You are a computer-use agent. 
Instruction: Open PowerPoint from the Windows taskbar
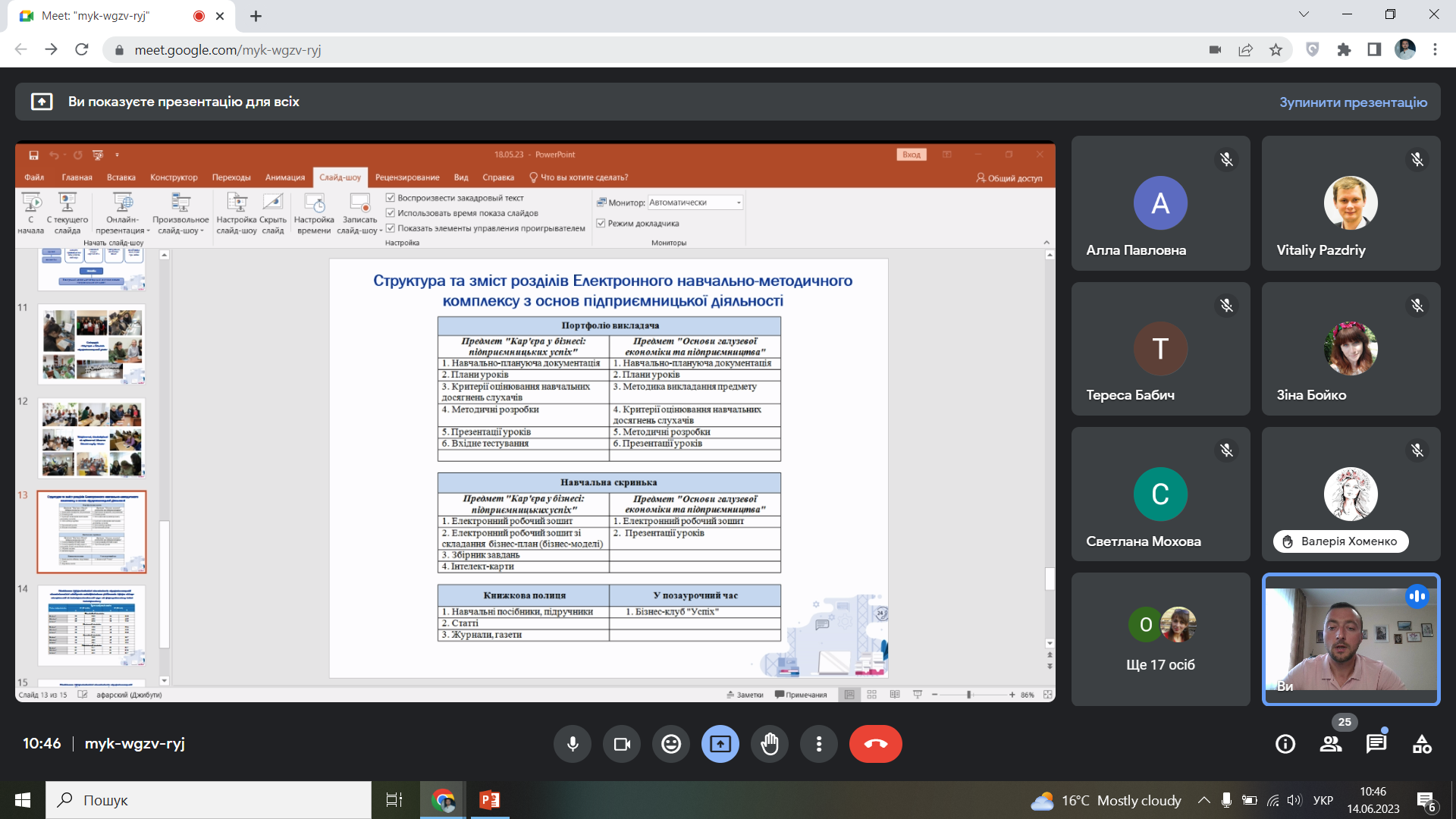pos(490,800)
